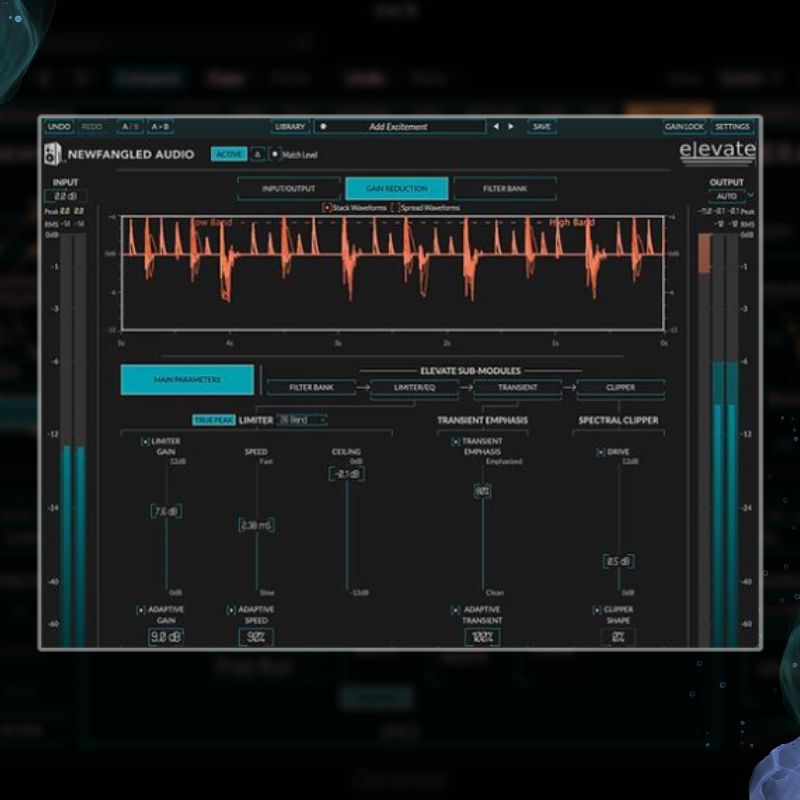
Task: Switch to the Input/Output tab
Action: click(288, 188)
